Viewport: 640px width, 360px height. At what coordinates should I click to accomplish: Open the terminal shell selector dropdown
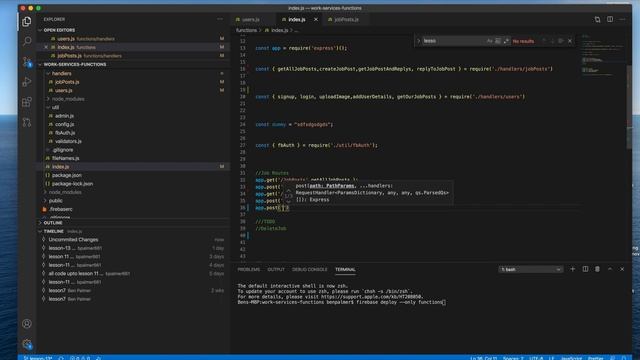[531, 269]
